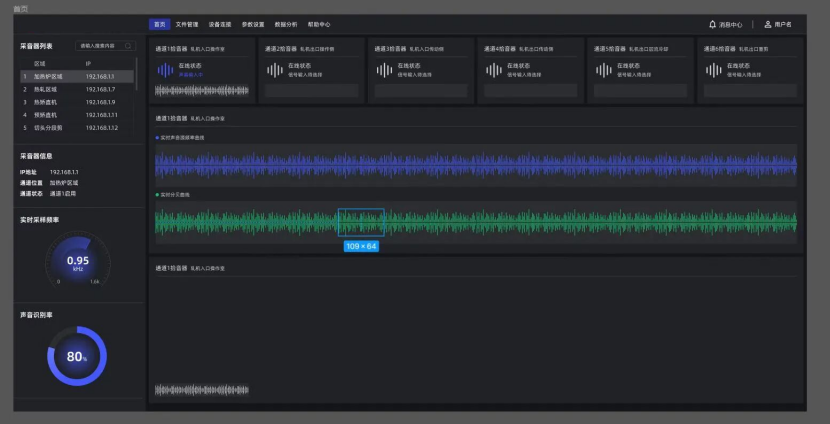Go to the 文件管理 menu
This screenshot has height=424, width=830.
(187, 24)
